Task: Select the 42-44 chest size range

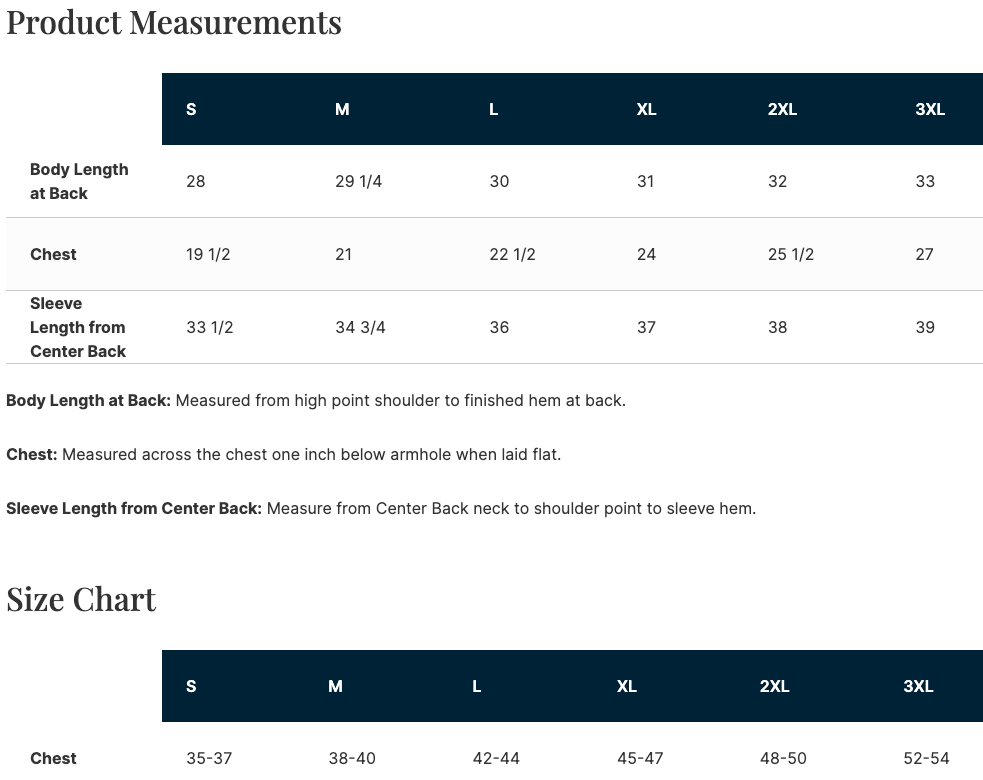Action: click(496, 758)
